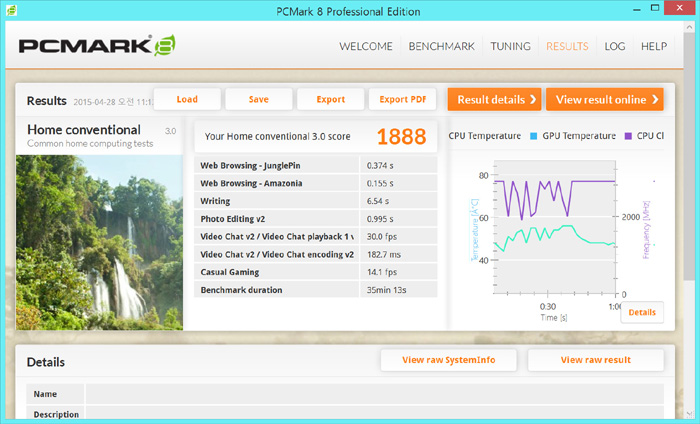Click 'GPU Temperature' legend label
700x424 pixels.
pyautogui.click(x=579, y=136)
